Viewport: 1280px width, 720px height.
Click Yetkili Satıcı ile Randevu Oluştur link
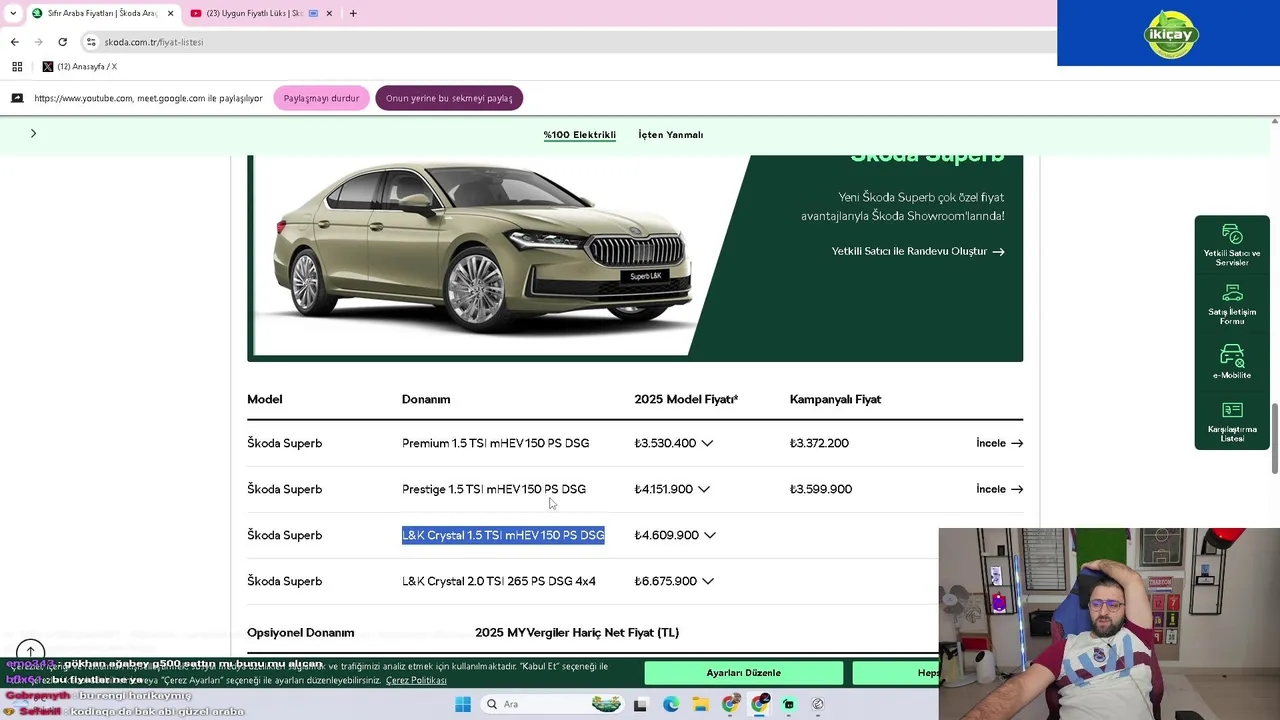[x=918, y=251]
